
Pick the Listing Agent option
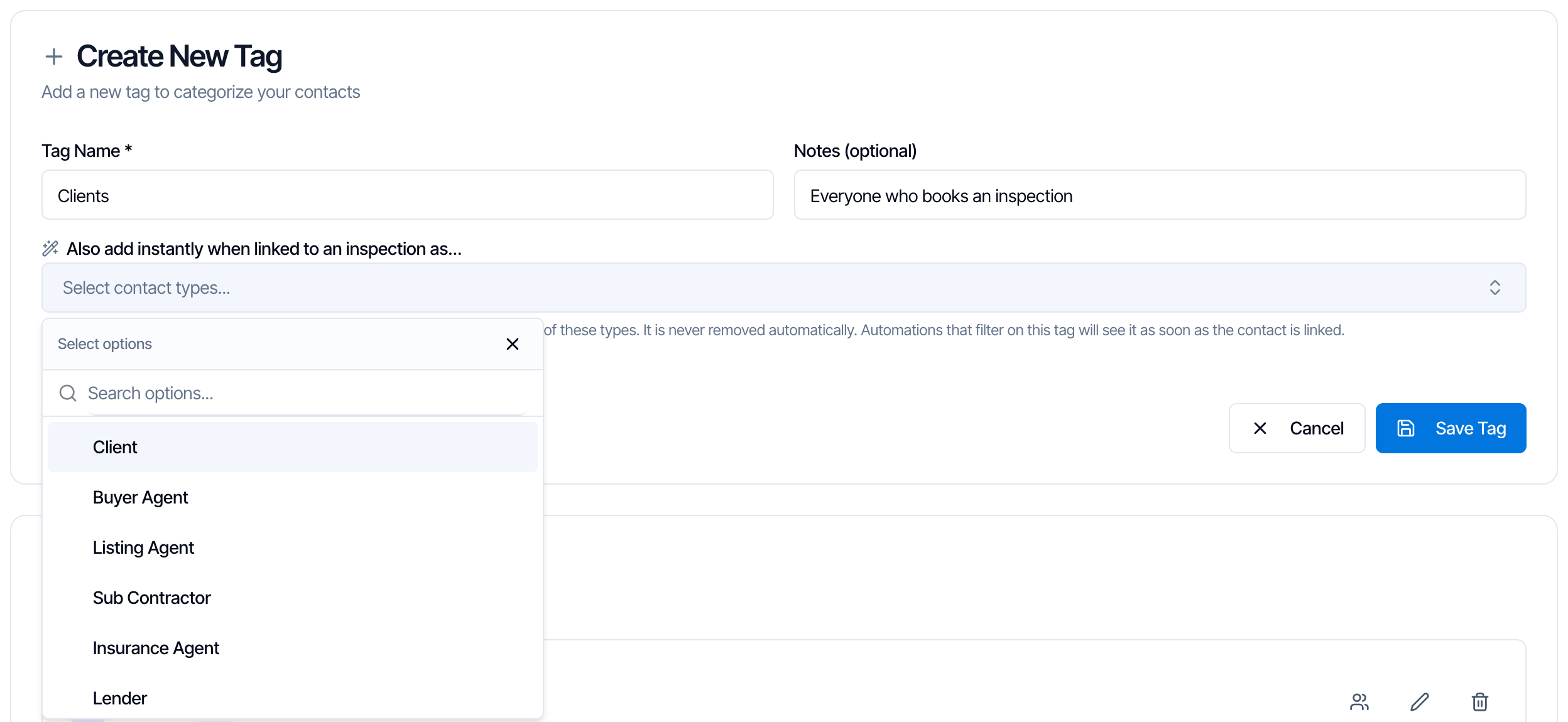[x=293, y=547]
